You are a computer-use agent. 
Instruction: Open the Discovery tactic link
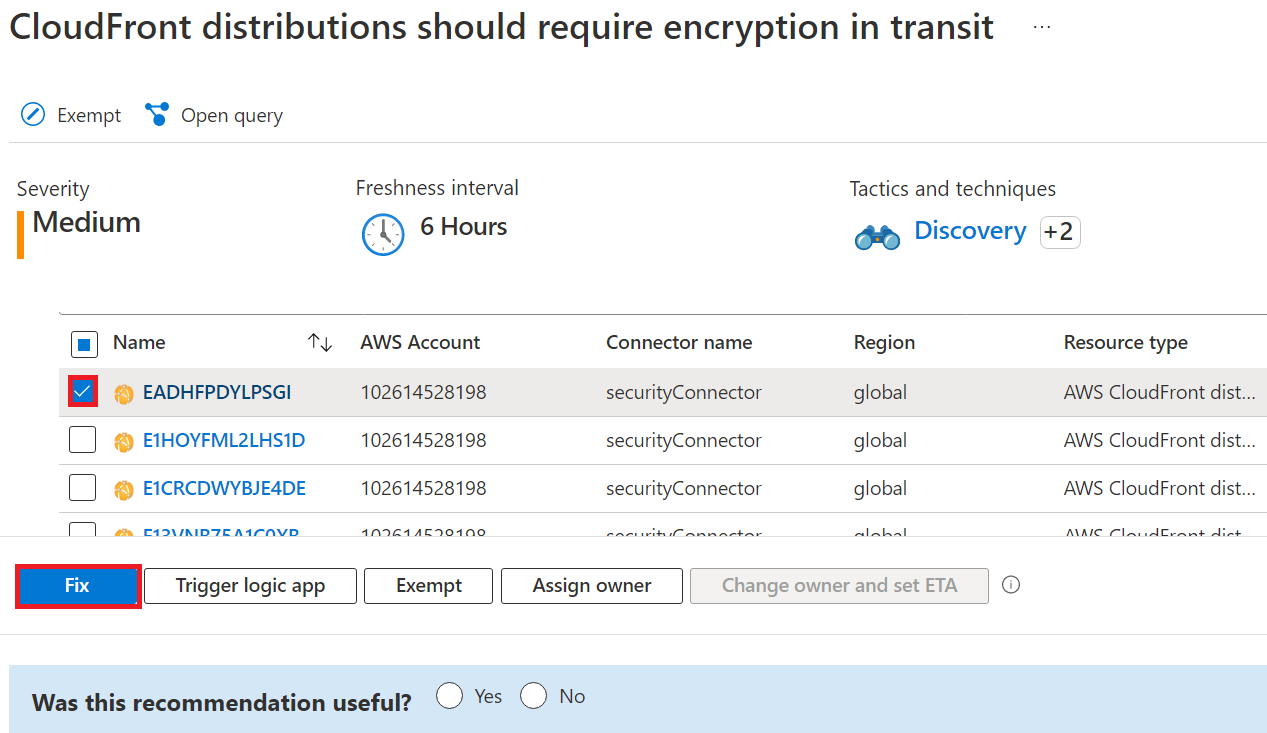(x=970, y=231)
